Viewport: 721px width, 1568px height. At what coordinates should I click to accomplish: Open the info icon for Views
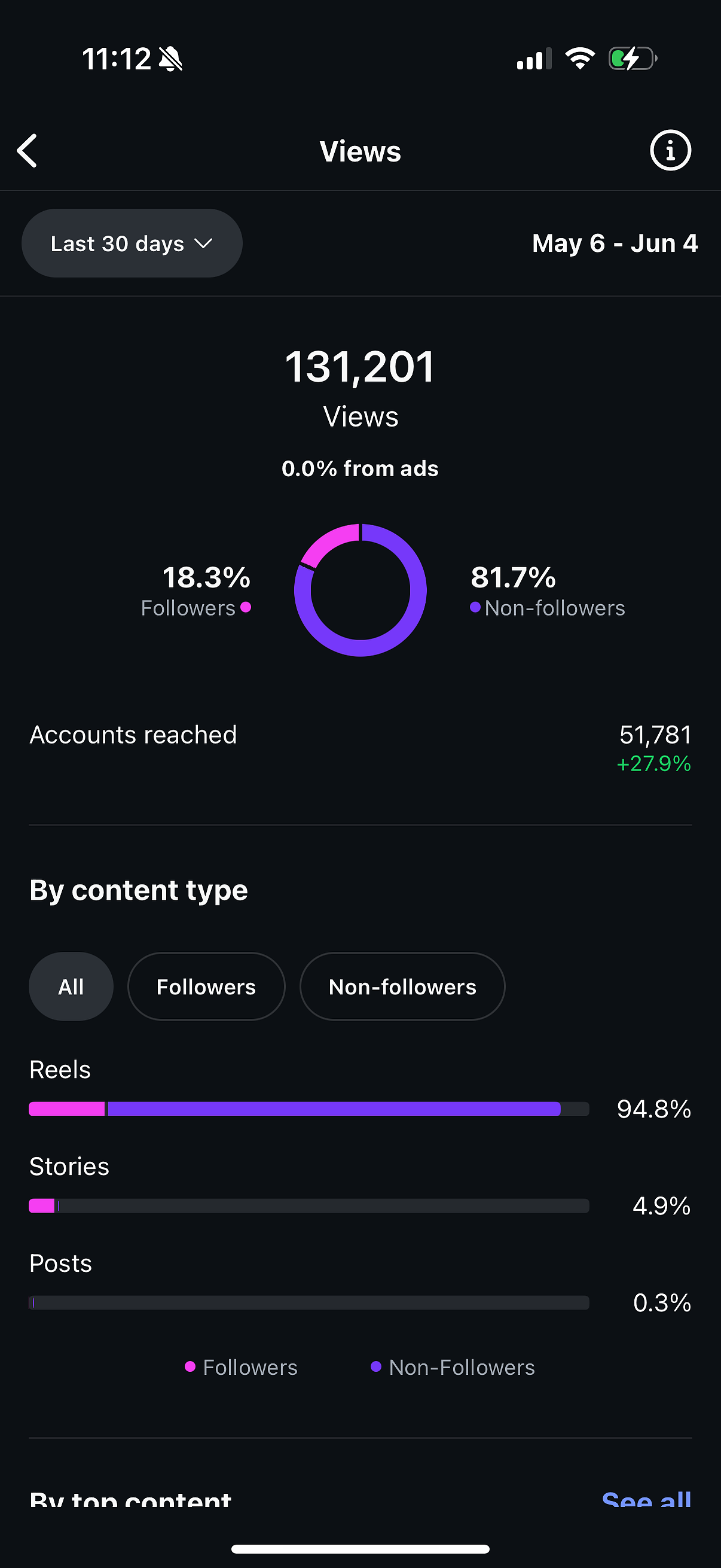coord(670,150)
